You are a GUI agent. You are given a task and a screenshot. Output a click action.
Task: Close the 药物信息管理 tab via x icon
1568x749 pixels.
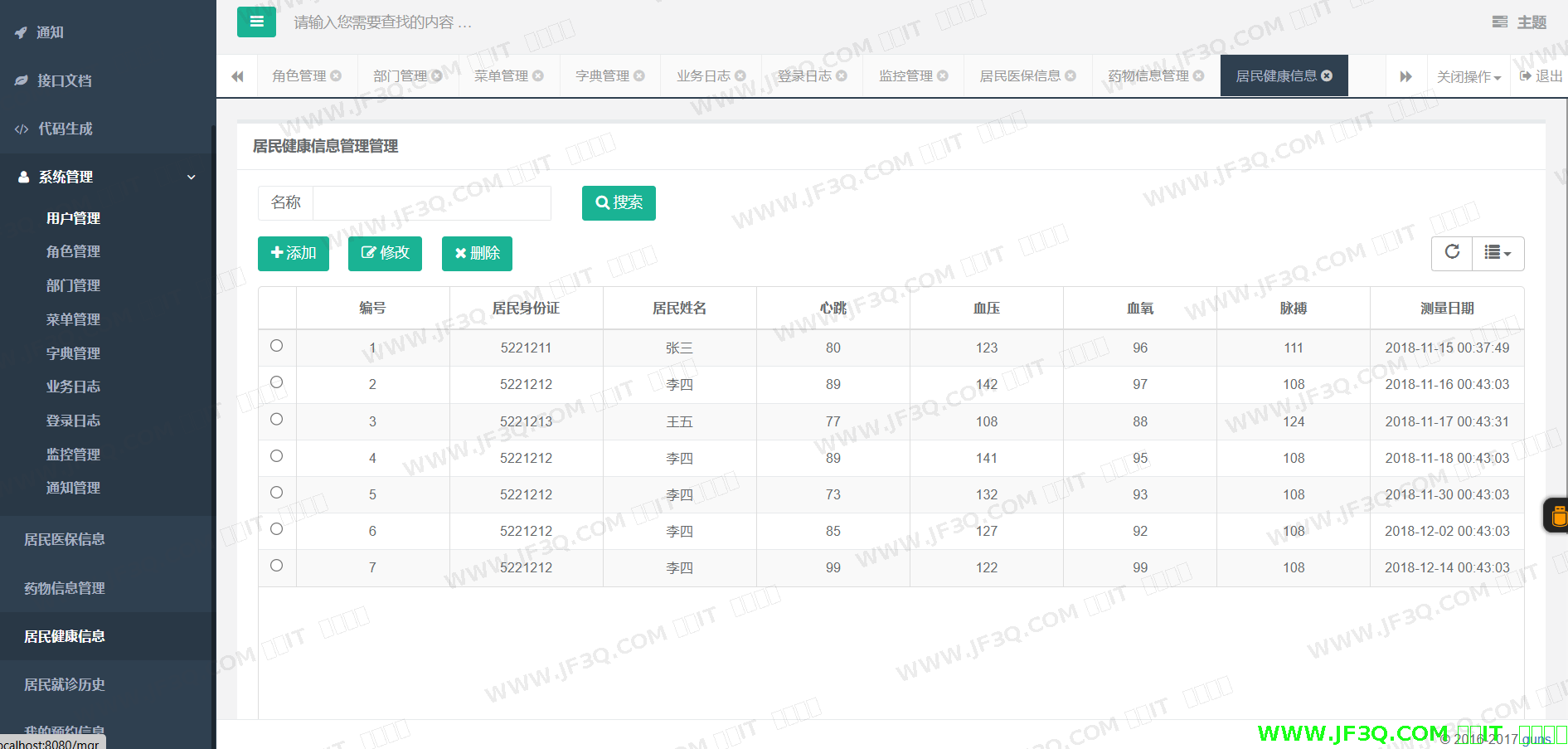[x=1198, y=76]
